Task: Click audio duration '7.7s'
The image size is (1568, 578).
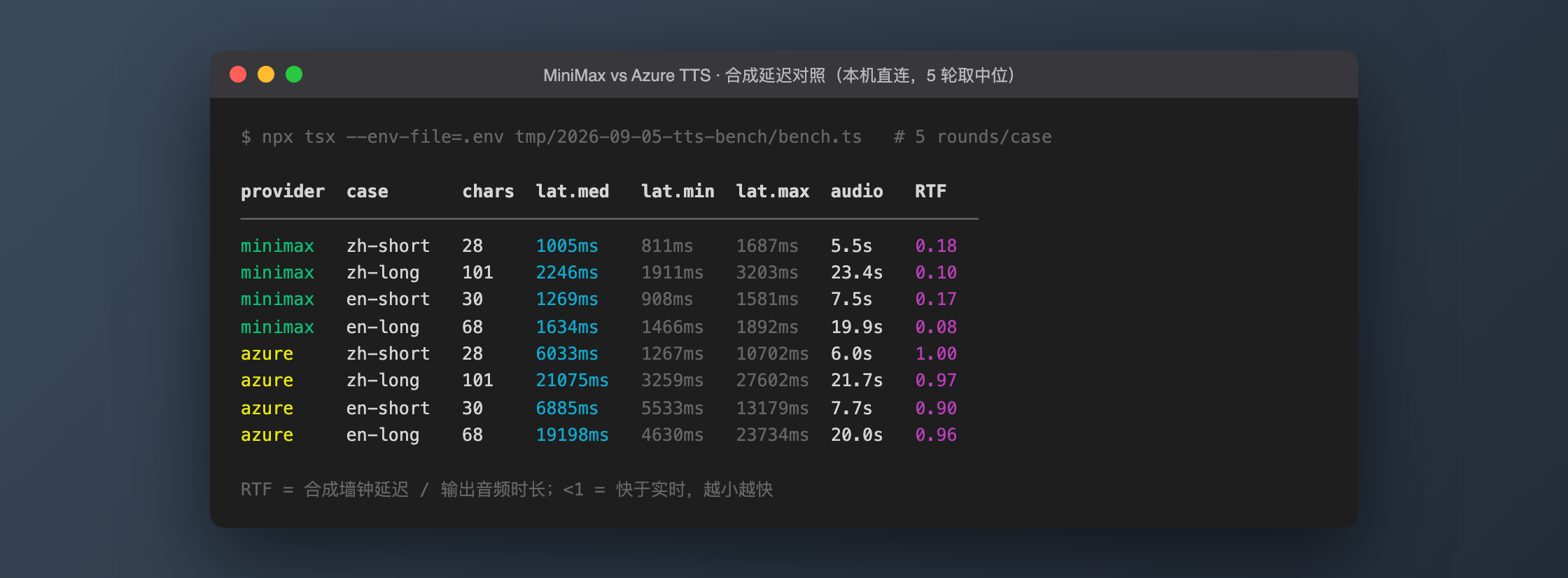Action: coord(851,408)
